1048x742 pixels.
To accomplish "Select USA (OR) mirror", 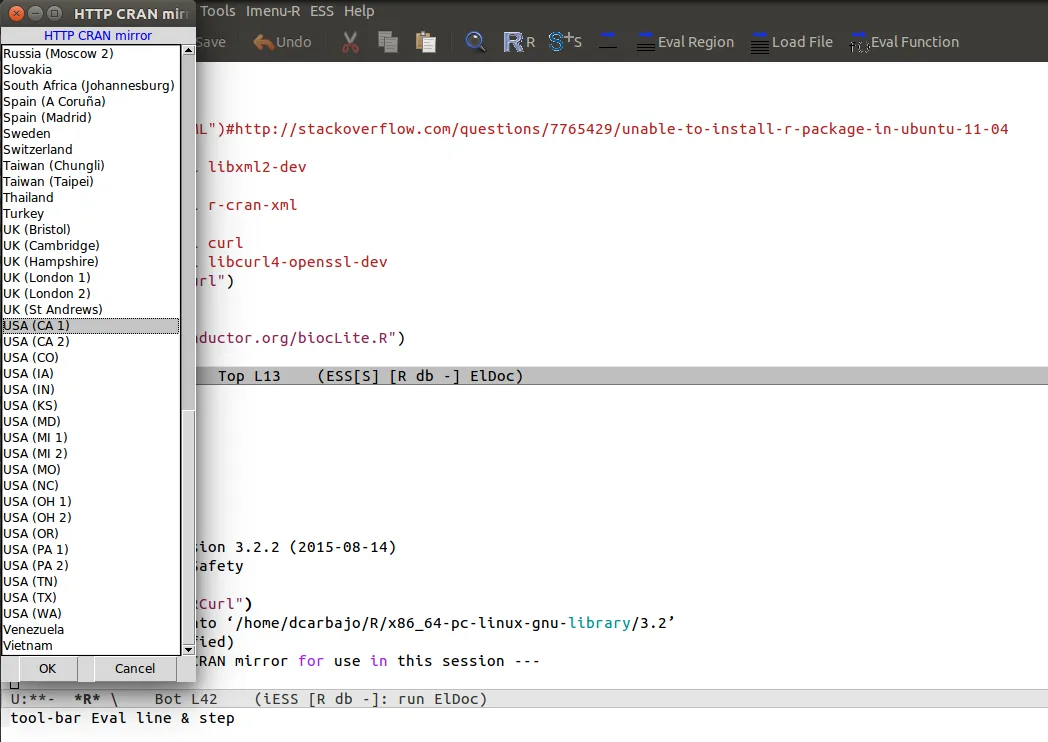I will [x=91, y=534].
